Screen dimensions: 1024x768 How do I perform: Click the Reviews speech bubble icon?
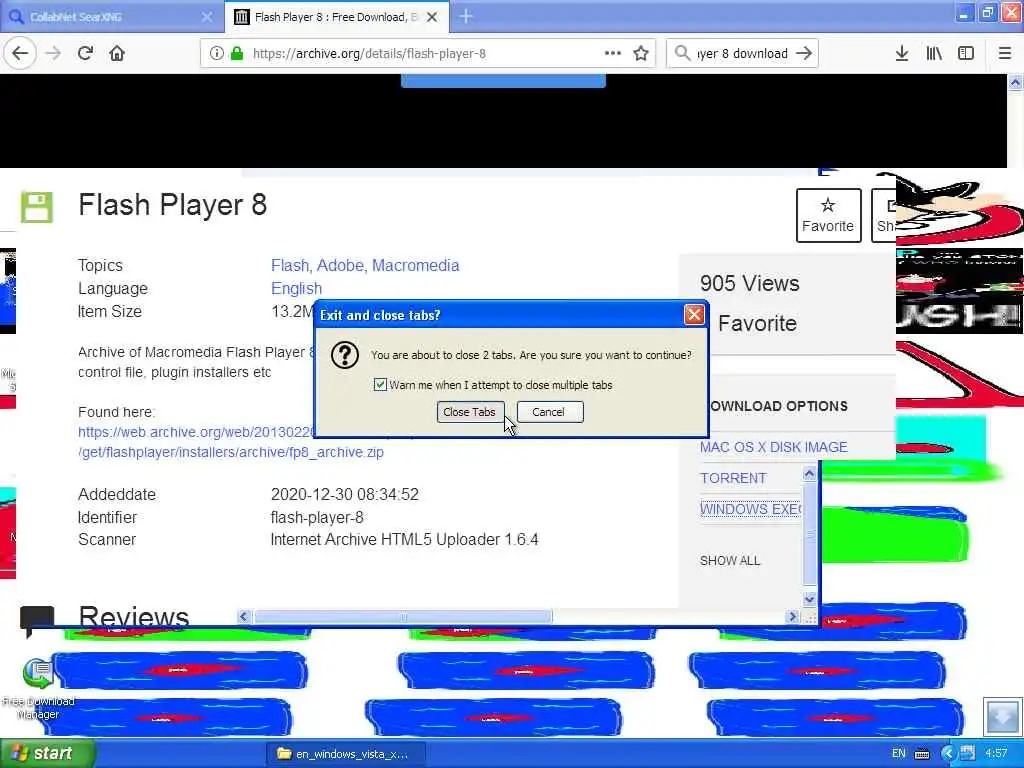37,620
